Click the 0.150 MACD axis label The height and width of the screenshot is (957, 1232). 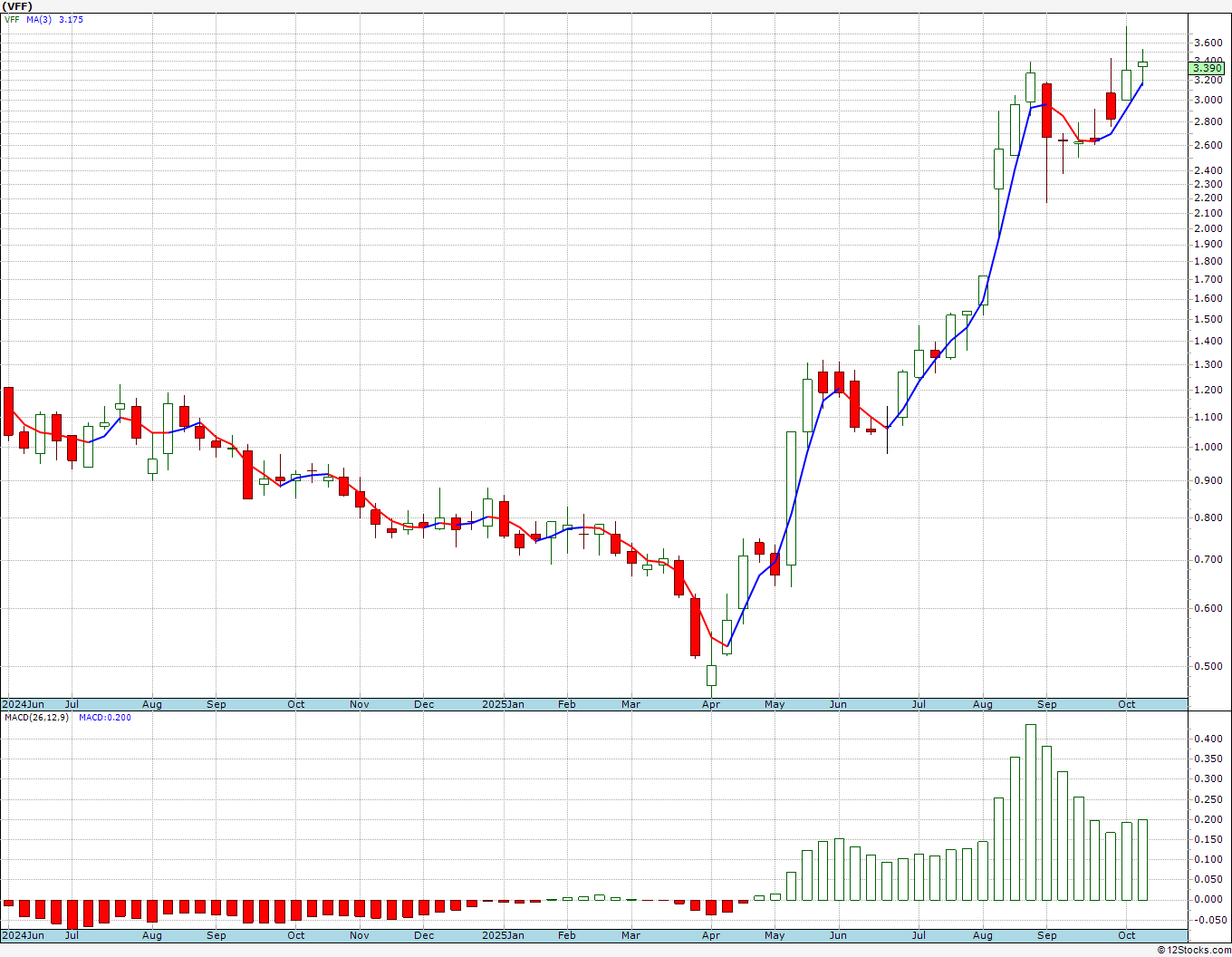1208,840
